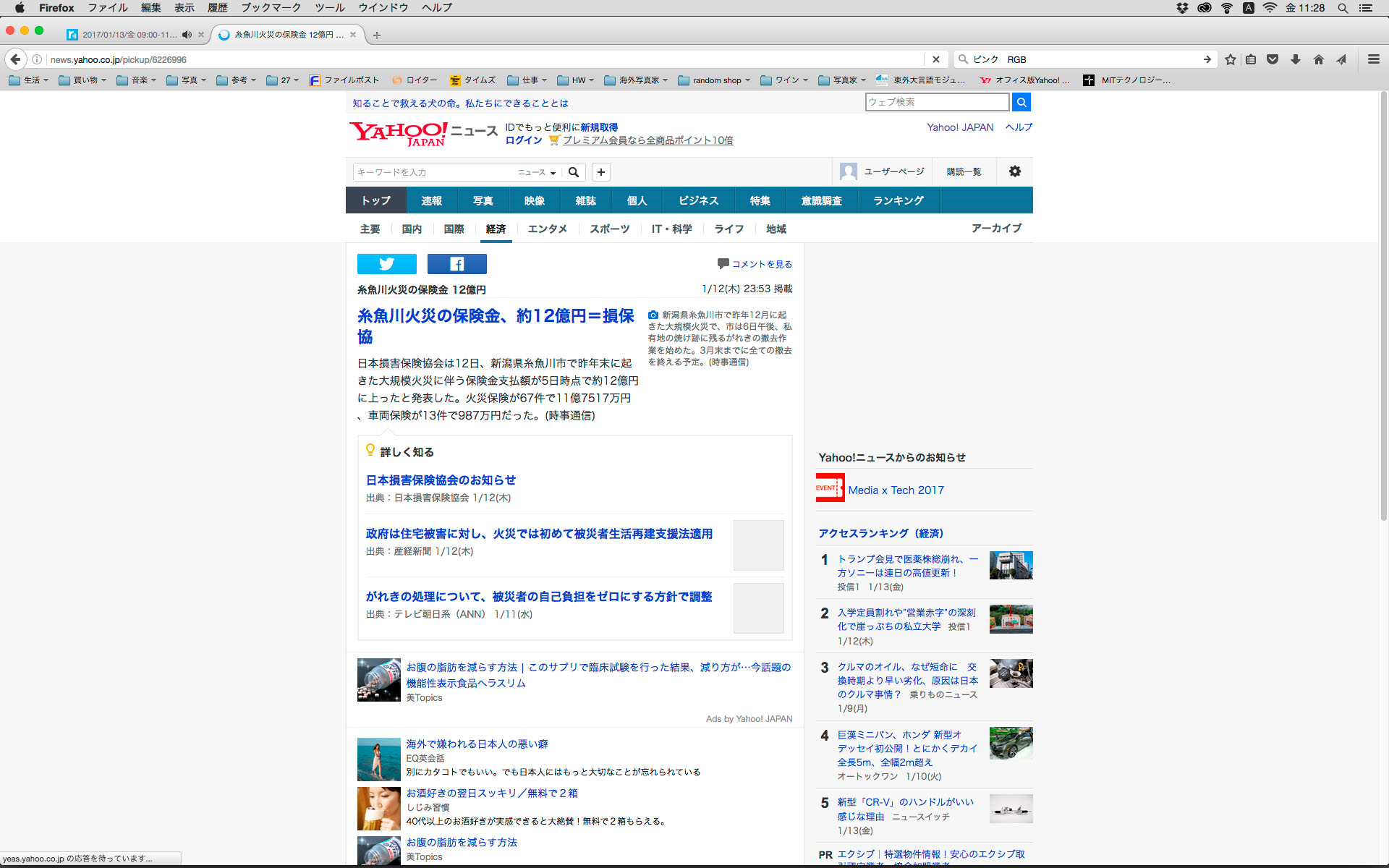Image resolution: width=1389 pixels, height=868 pixels.
Task: Open 日本損害保険協会のお知らせ link
Action: click(441, 480)
